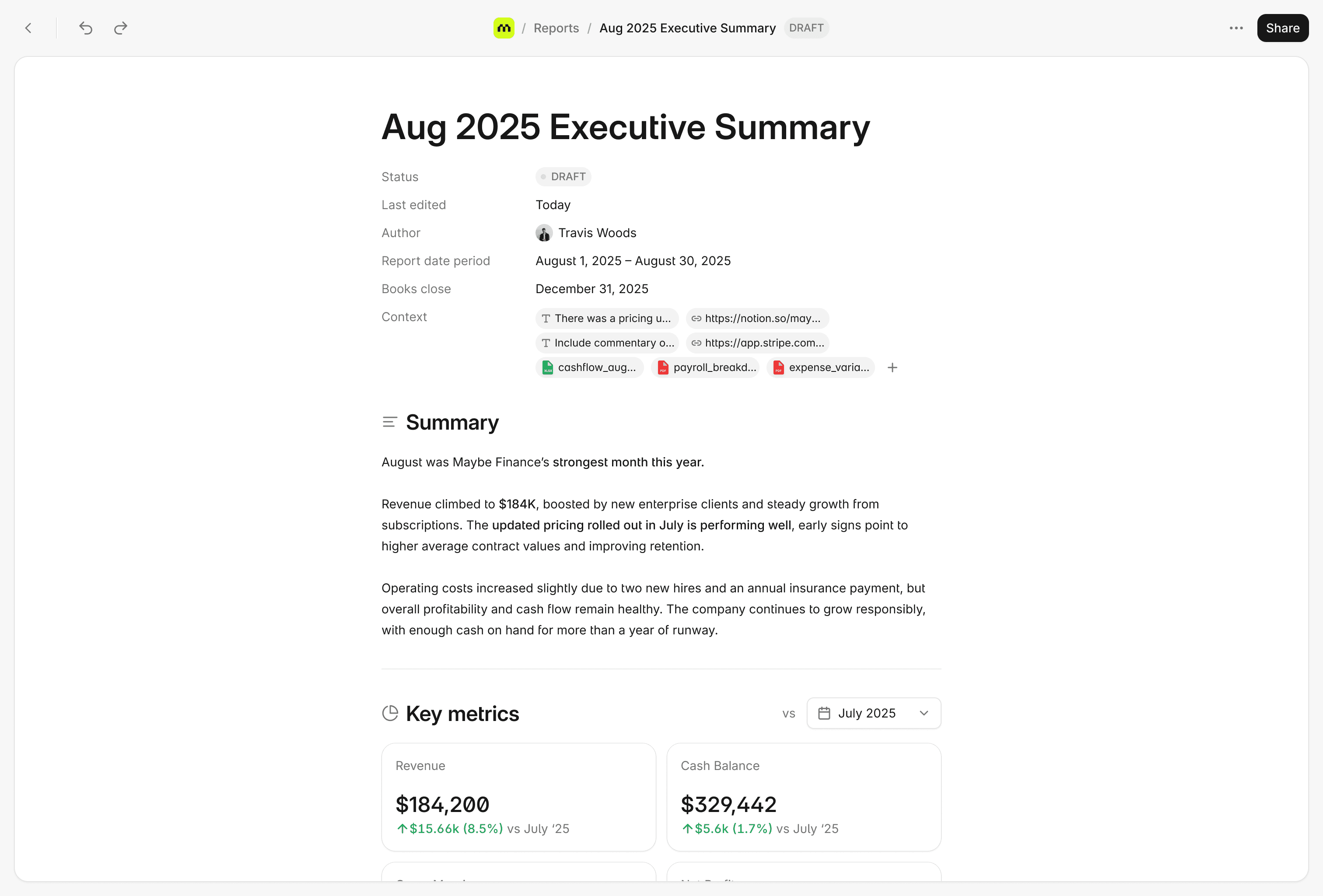Open the cashflow_aug spreadsheet attachment
1323x896 pixels.
590,368
